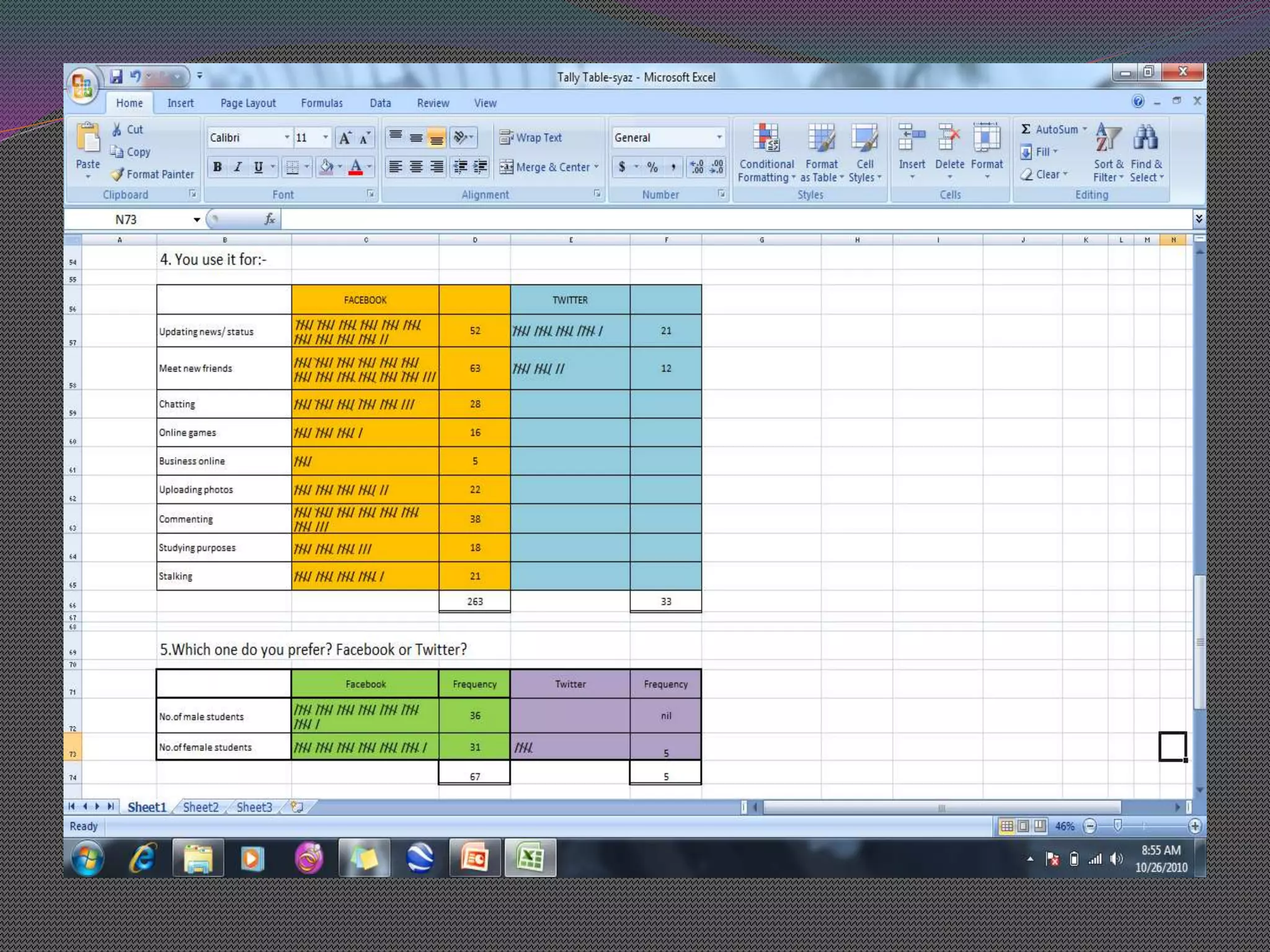The width and height of the screenshot is (1270, 952).
Task: Expand the Name Box dropdown arrow
Action: click(x=197, y=220)
